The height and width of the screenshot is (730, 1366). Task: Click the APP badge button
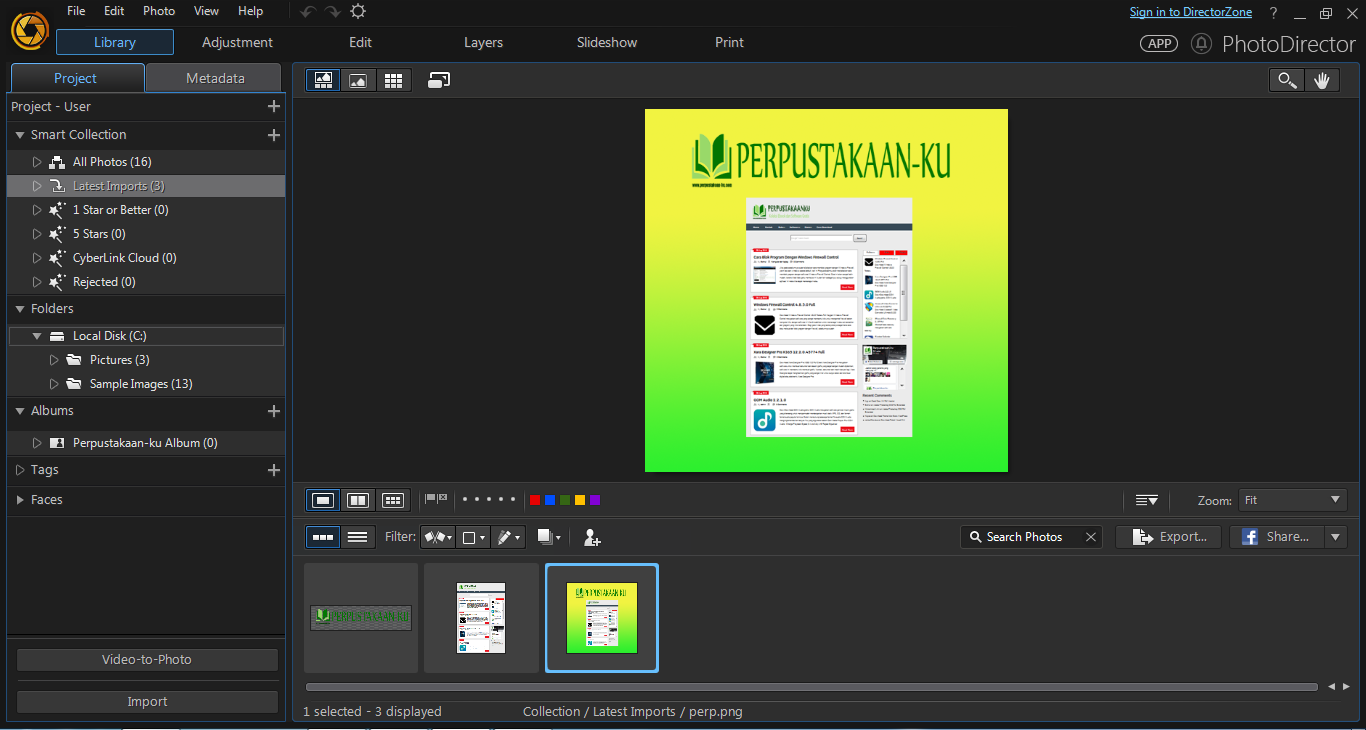click(x=1160, y=43)
